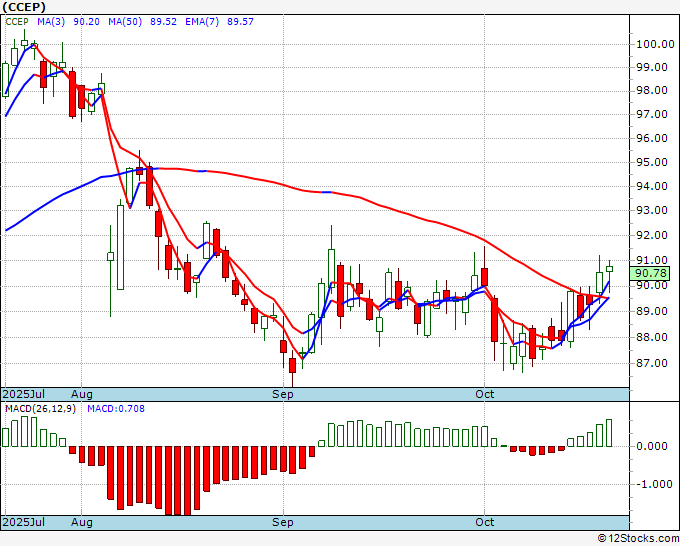The image size is (680, 546).
Task: Click the 97.00 price axis label
Action: tap(652, 114)
